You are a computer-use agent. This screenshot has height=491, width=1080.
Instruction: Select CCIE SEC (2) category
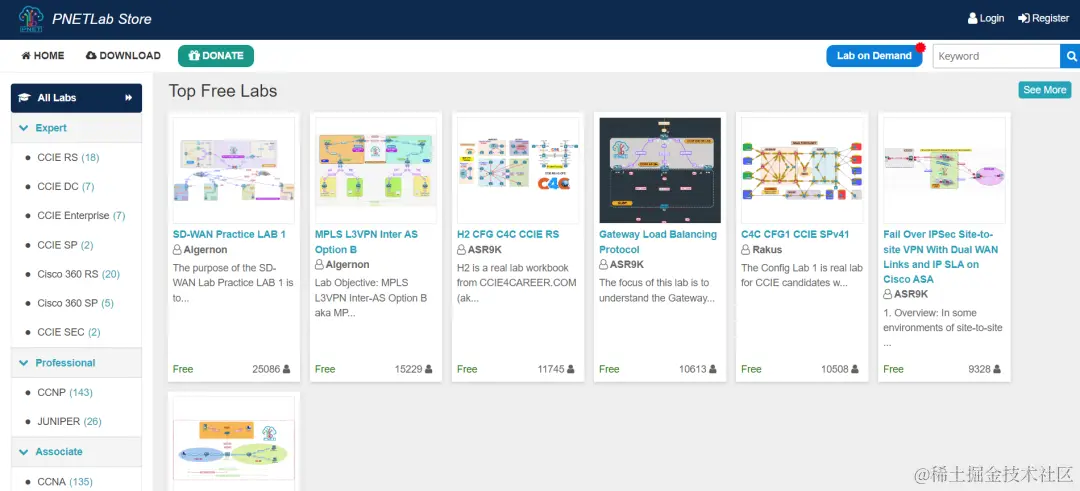[69, 332]
